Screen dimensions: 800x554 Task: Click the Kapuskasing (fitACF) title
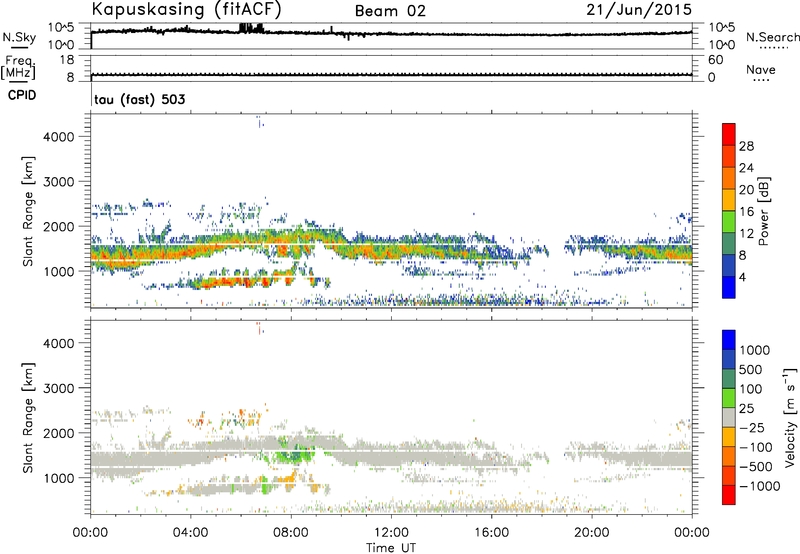click(x=186, y=9)
